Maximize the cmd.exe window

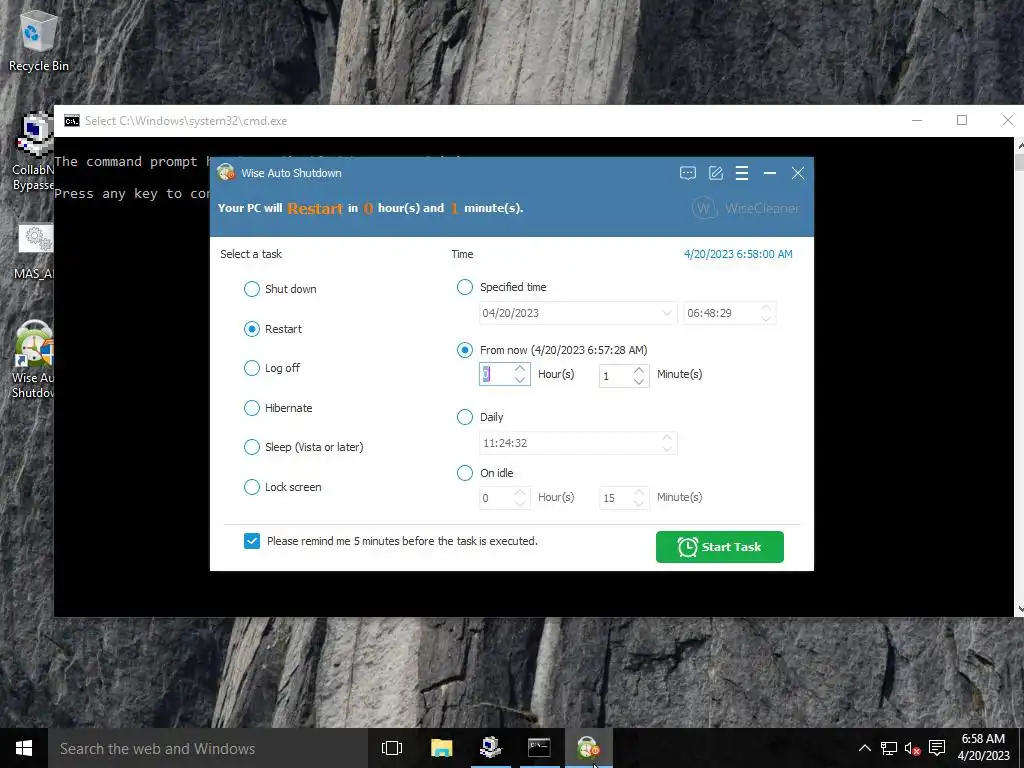(962, 121)
